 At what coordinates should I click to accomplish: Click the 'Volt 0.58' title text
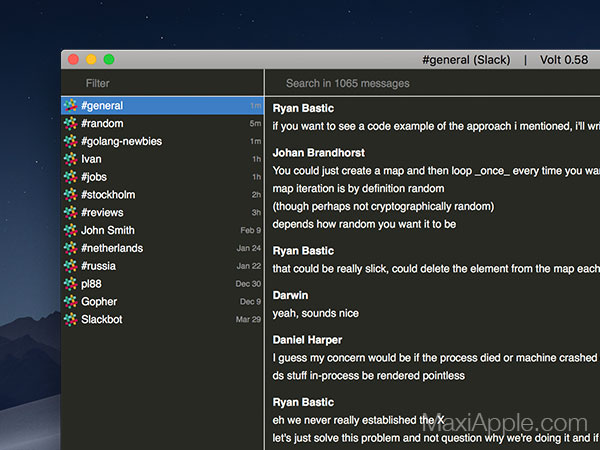point(564,60)
